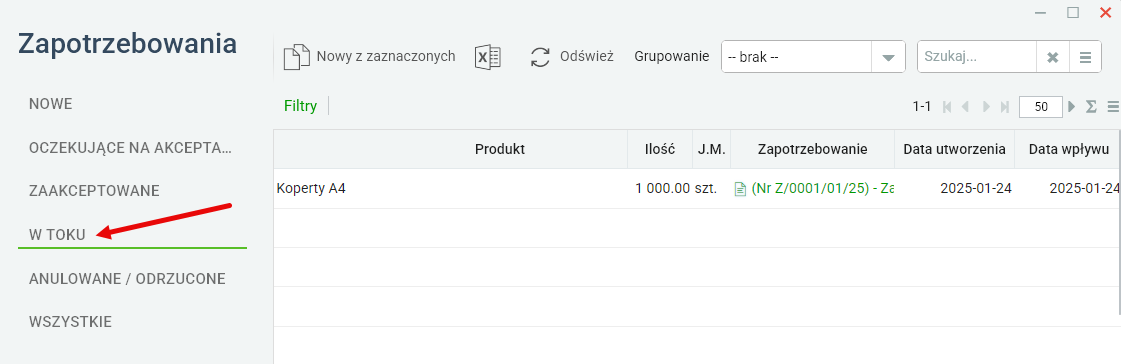Sort by the J.M. column header
This screenshot has width=1121, height=364.
point(711,149)
